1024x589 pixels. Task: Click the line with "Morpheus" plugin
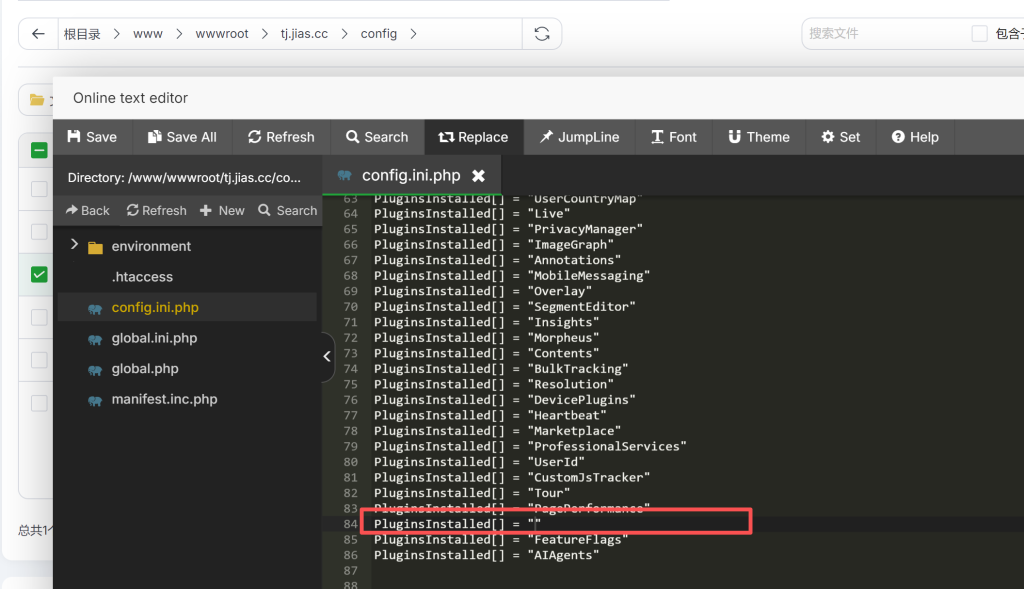(x=486, y=338)
